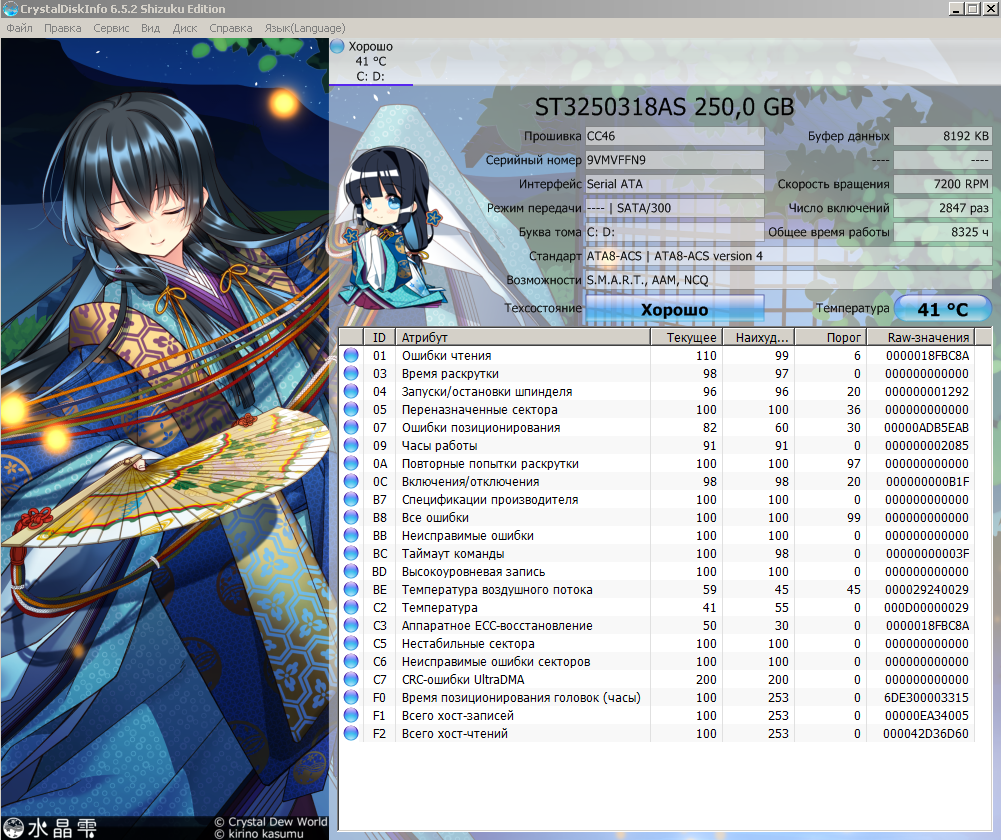Click the status orb for Запуски/остановки шпинделя

click(x=350, y=391)
